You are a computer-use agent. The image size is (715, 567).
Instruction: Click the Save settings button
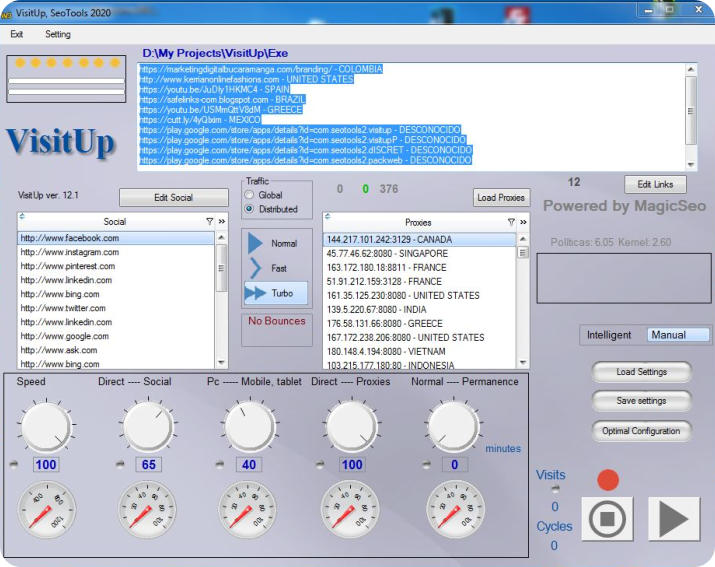(642, 401)
